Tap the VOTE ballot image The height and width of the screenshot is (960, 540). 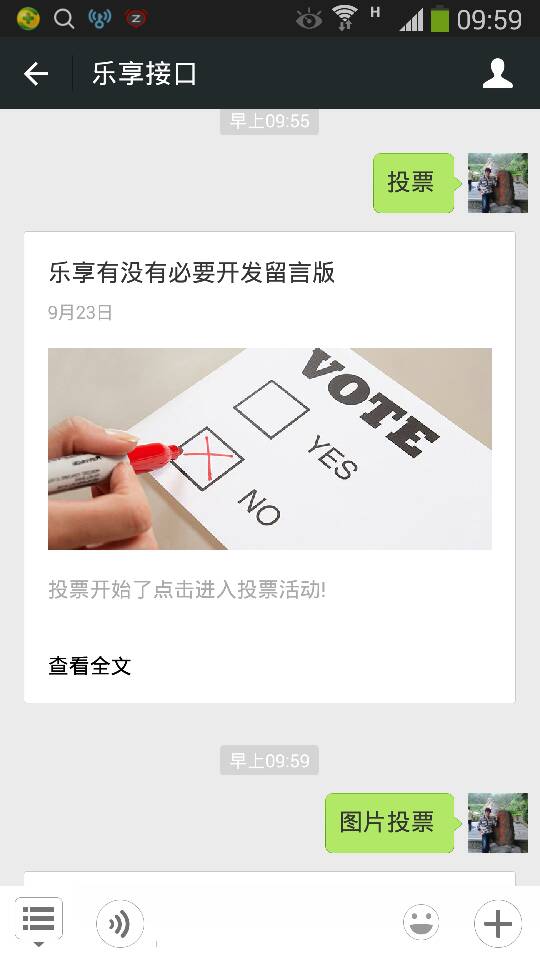[x=269, y=449]
